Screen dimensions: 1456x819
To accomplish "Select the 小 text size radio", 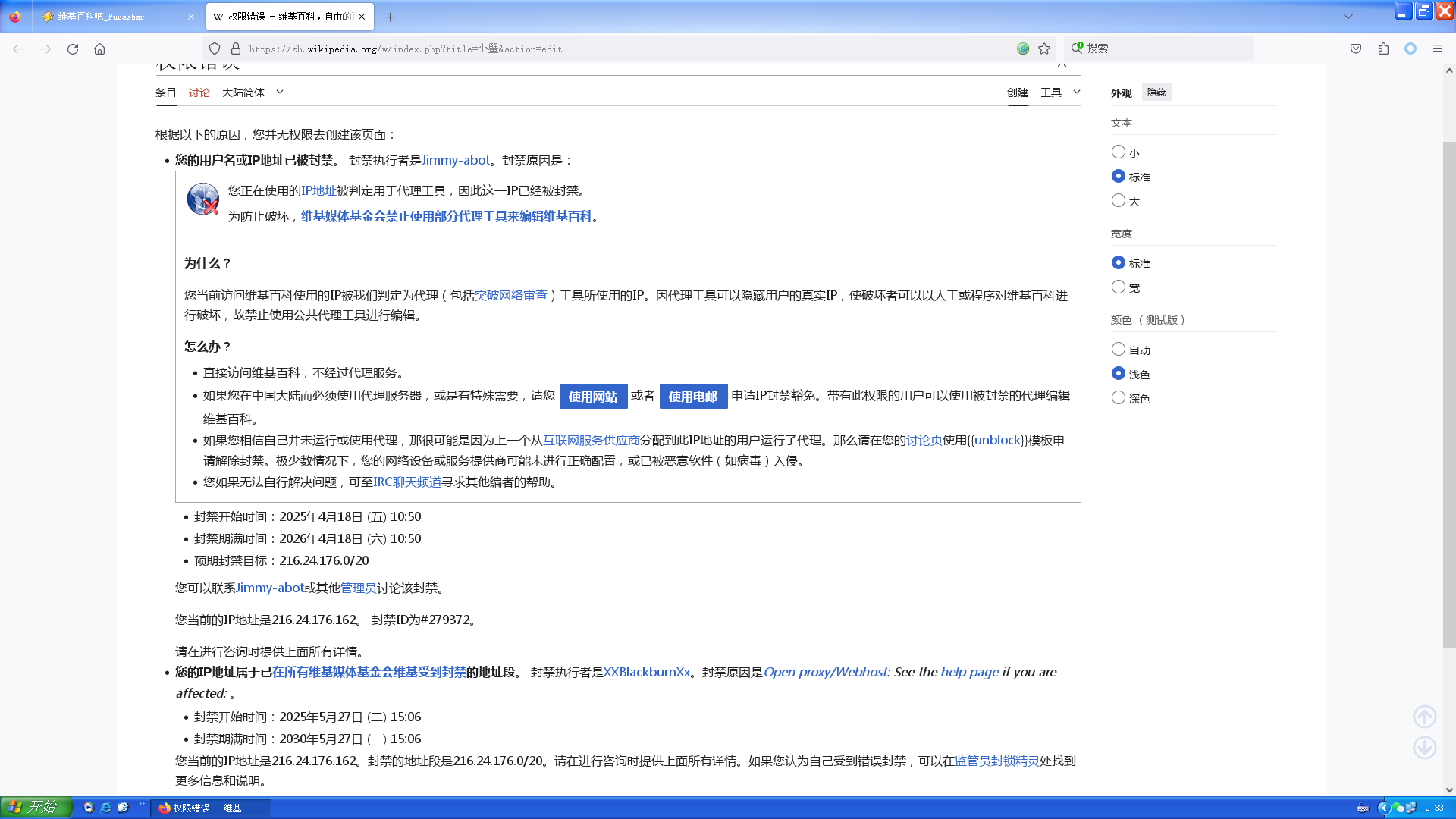I will [x=1118, y=152].
